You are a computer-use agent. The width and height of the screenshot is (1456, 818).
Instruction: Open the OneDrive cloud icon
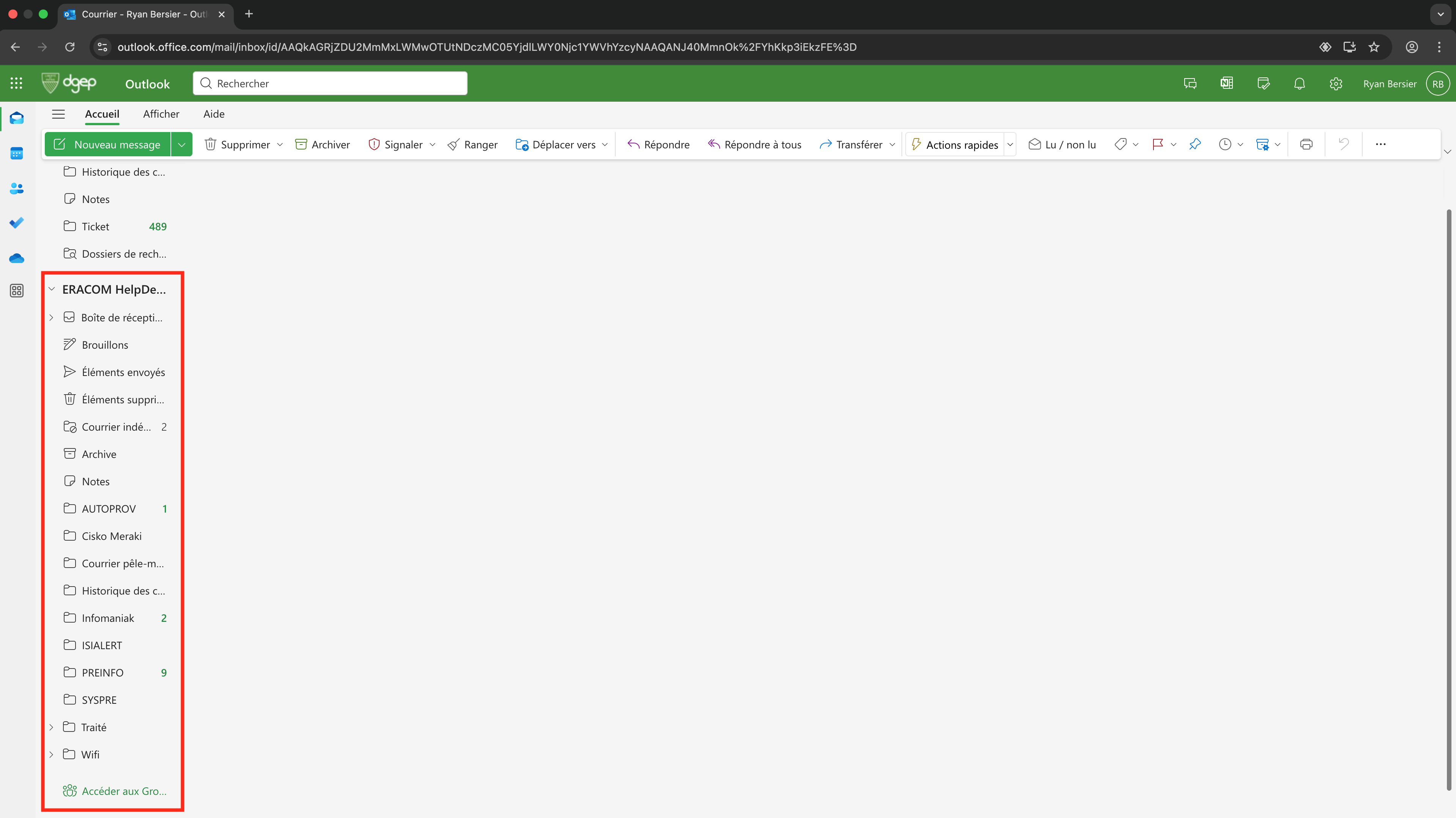[x=16, y=258]
